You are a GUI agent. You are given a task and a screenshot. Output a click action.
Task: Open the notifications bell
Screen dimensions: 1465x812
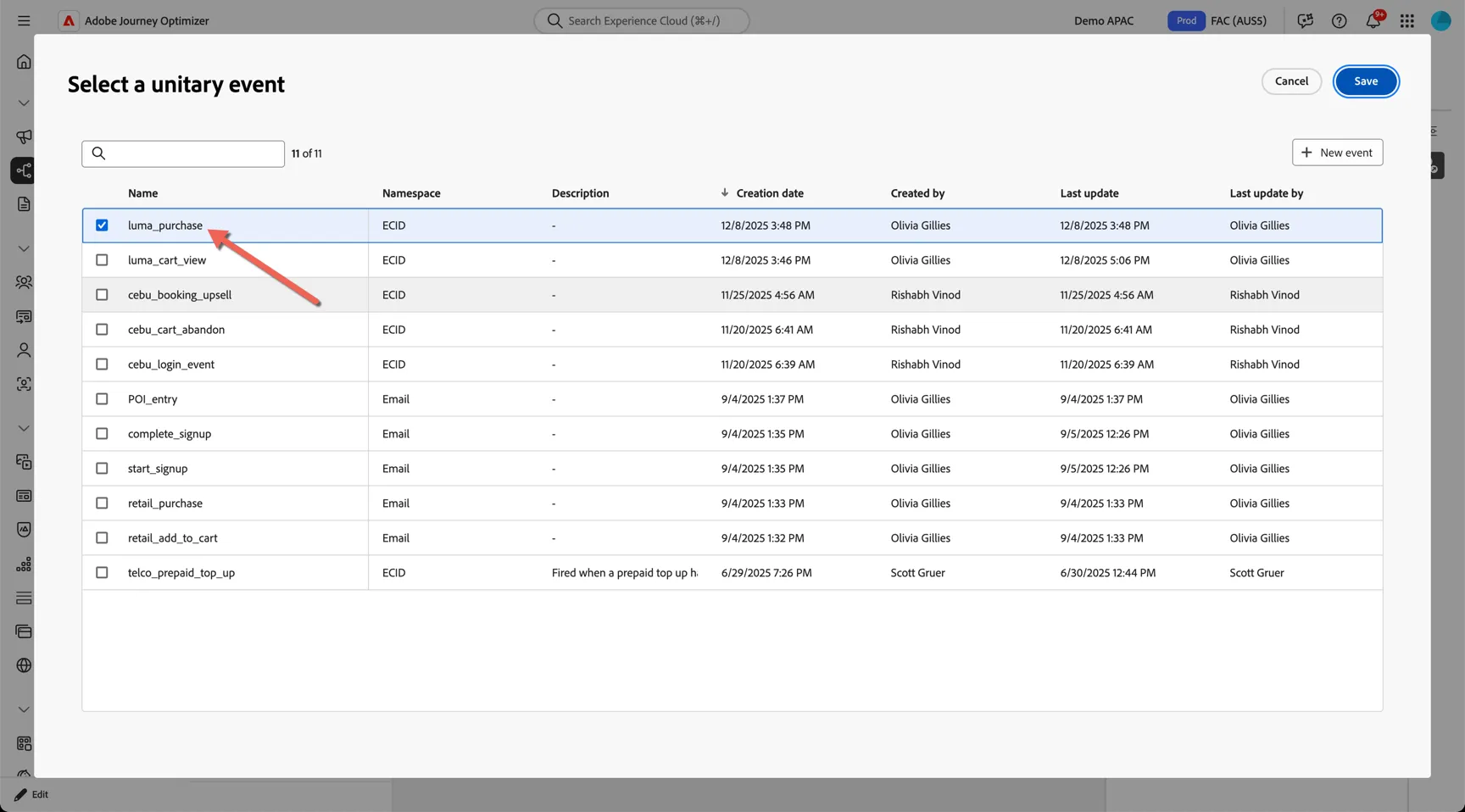pos(1373,20)
